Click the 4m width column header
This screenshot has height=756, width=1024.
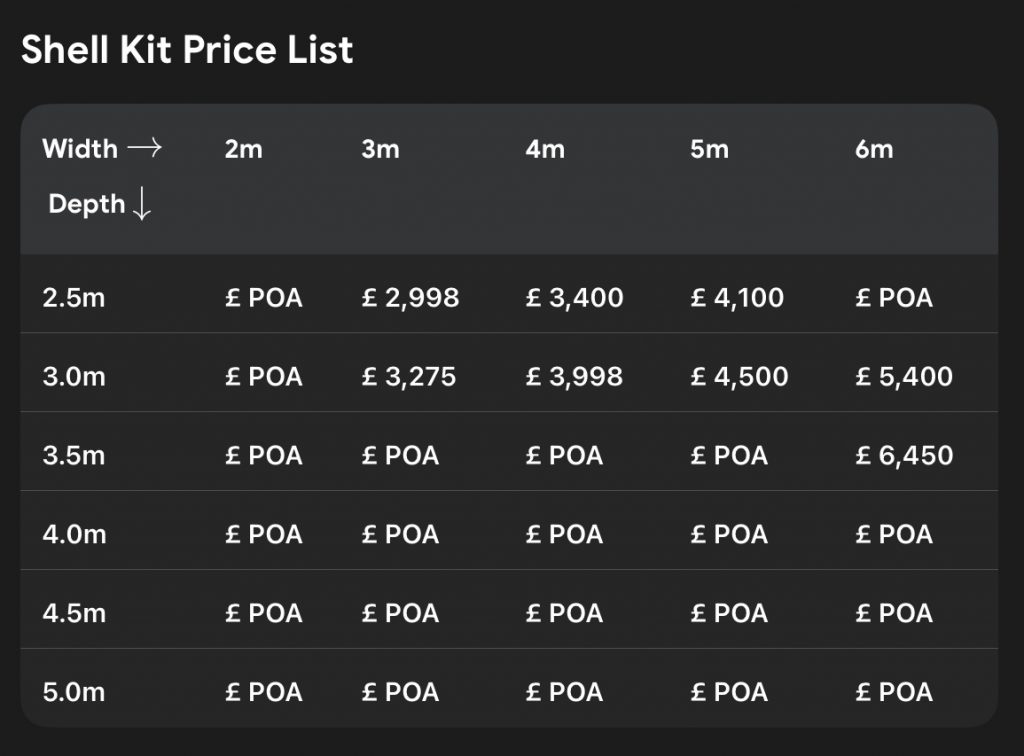point(545,149)
